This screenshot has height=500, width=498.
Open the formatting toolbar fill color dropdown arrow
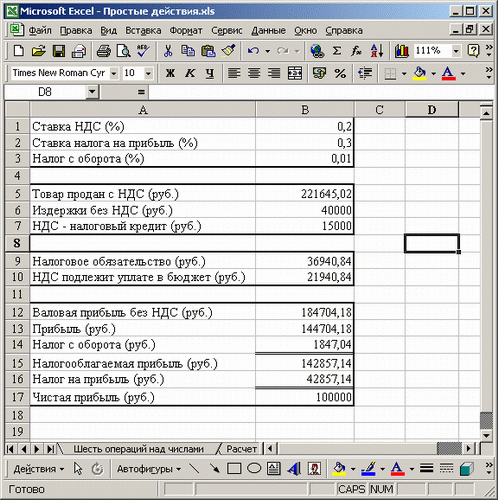[433, 73]
